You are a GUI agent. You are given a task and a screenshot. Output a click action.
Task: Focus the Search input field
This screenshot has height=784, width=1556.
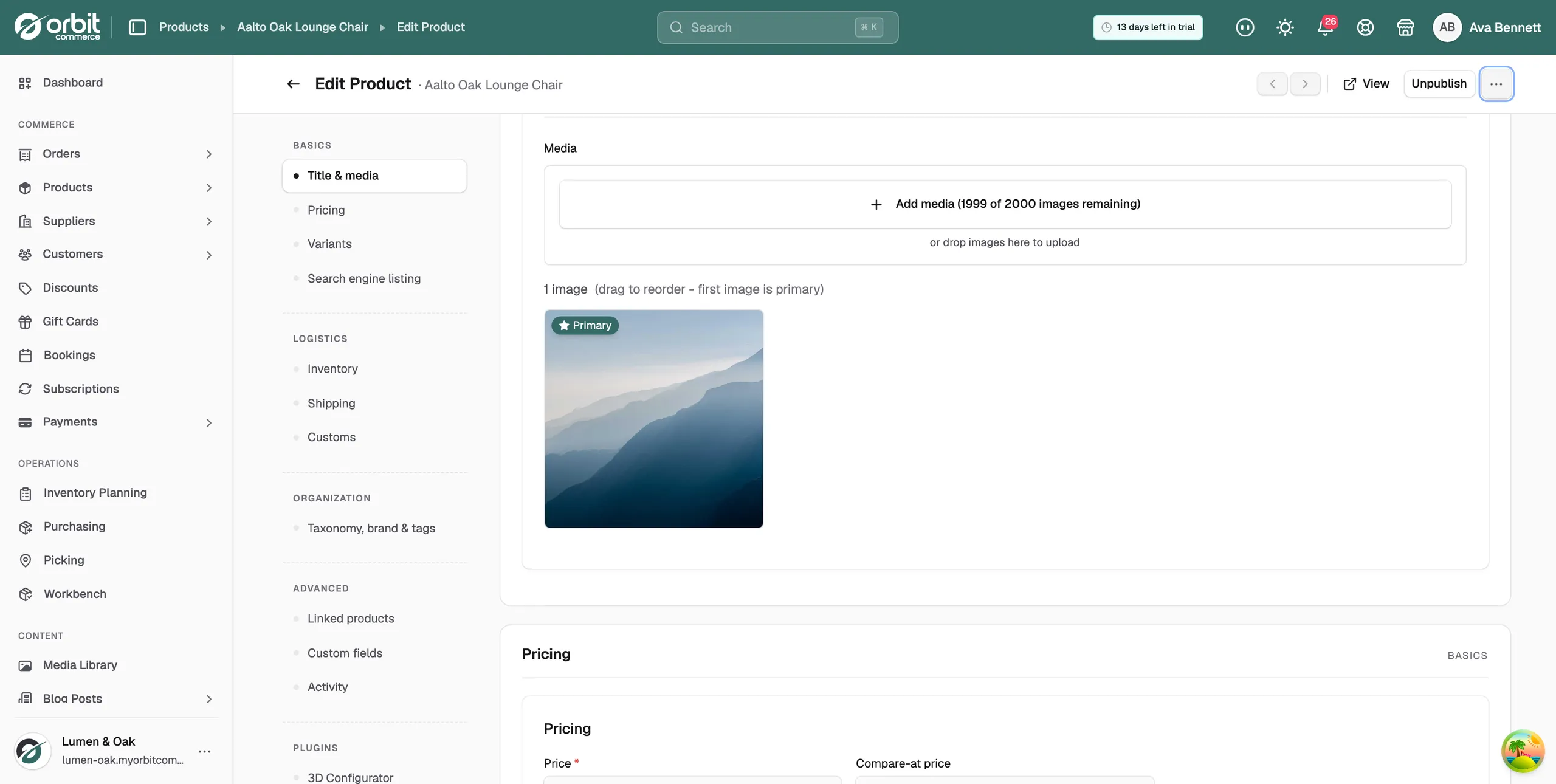click(x=777, y=27)
